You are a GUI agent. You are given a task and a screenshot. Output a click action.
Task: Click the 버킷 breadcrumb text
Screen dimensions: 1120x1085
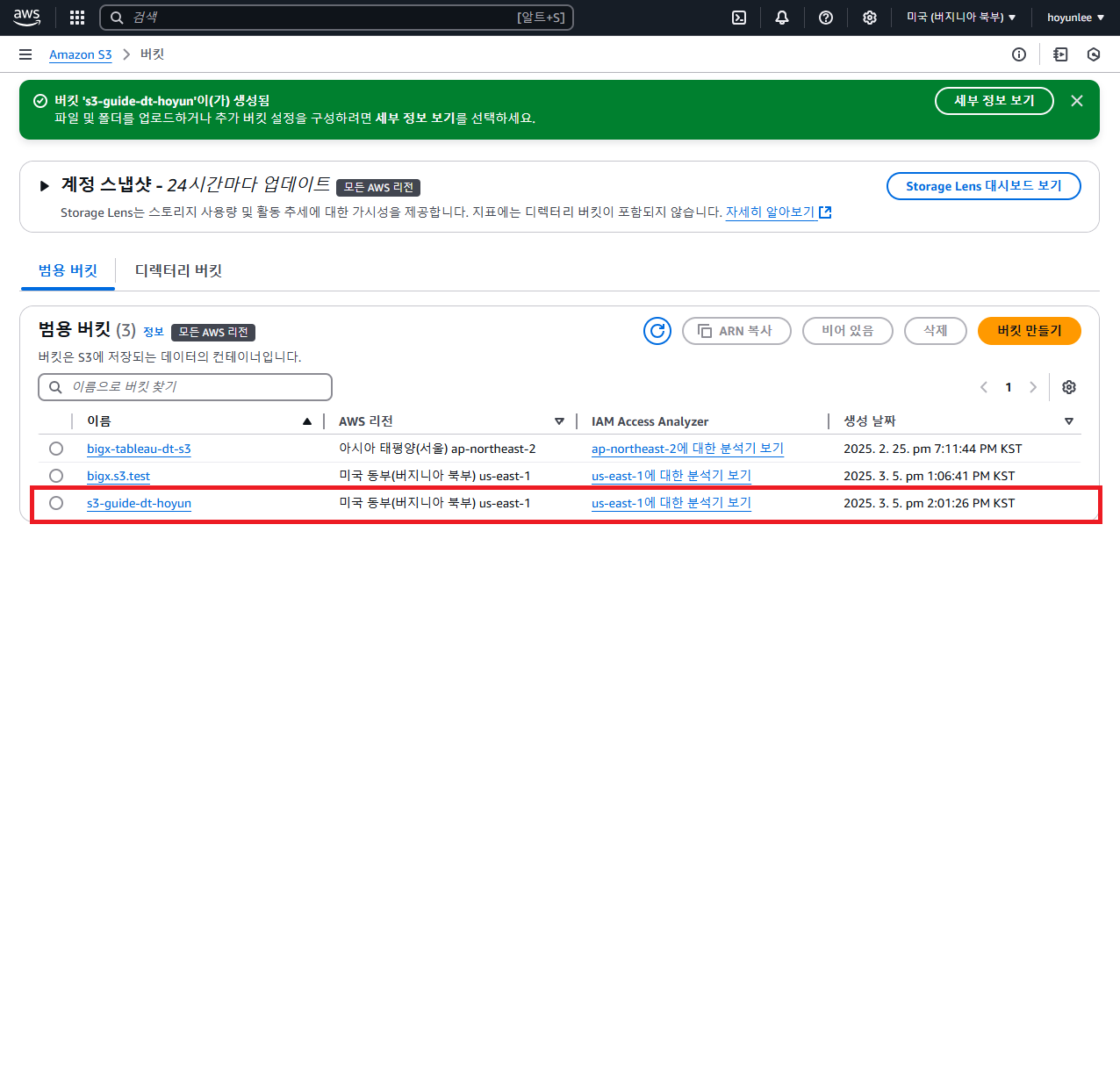tap(153, 54)
